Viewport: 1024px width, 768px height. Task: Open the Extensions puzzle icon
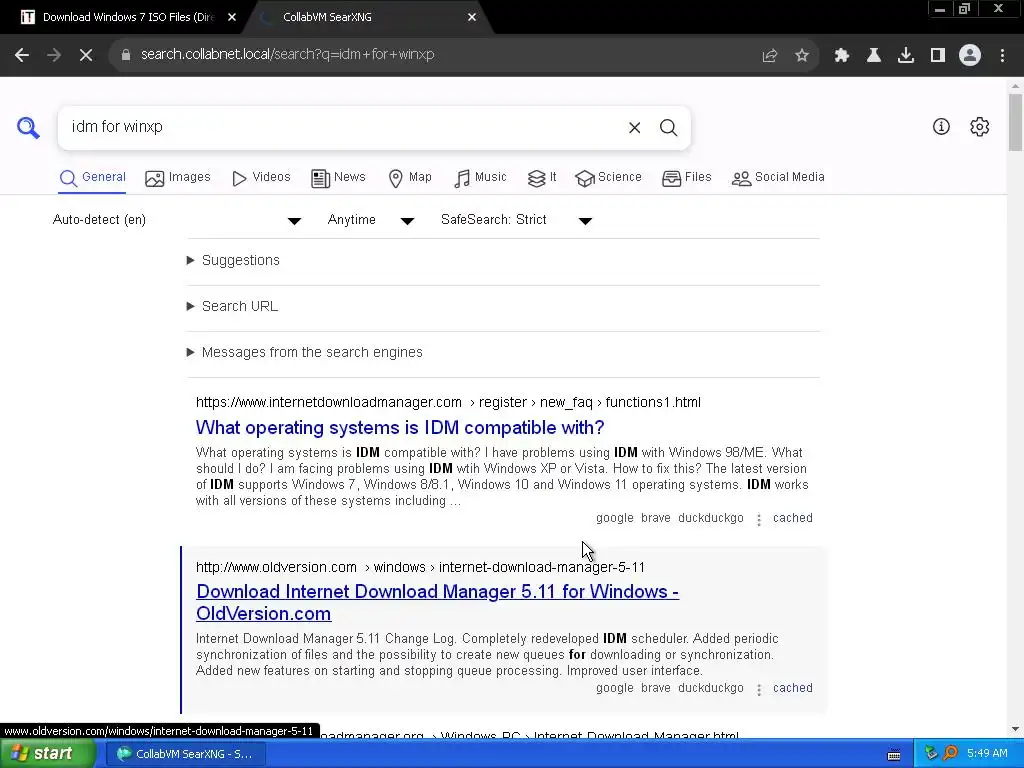pos(842,56)
